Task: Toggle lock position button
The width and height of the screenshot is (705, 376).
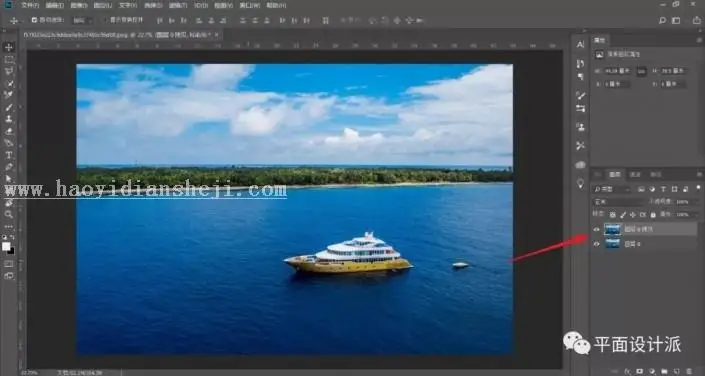Action: coord(633,215)
